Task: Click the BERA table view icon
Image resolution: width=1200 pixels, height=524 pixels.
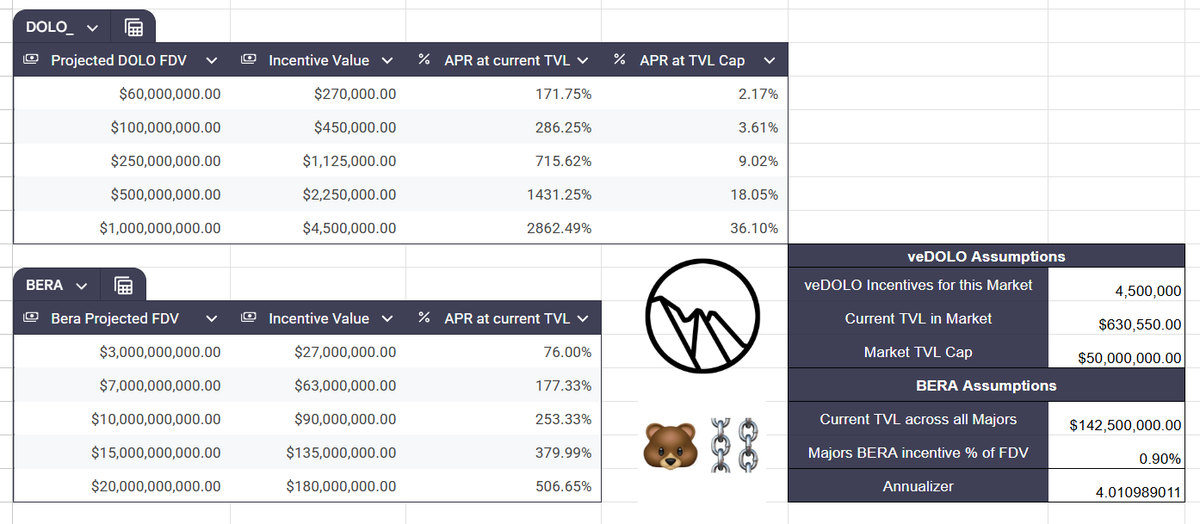Action: pos(124,286)
